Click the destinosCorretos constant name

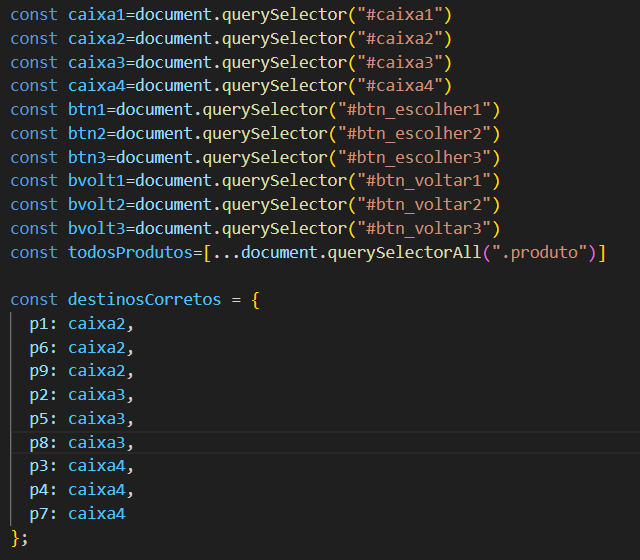pyautogui.click(x=144, y=300)
